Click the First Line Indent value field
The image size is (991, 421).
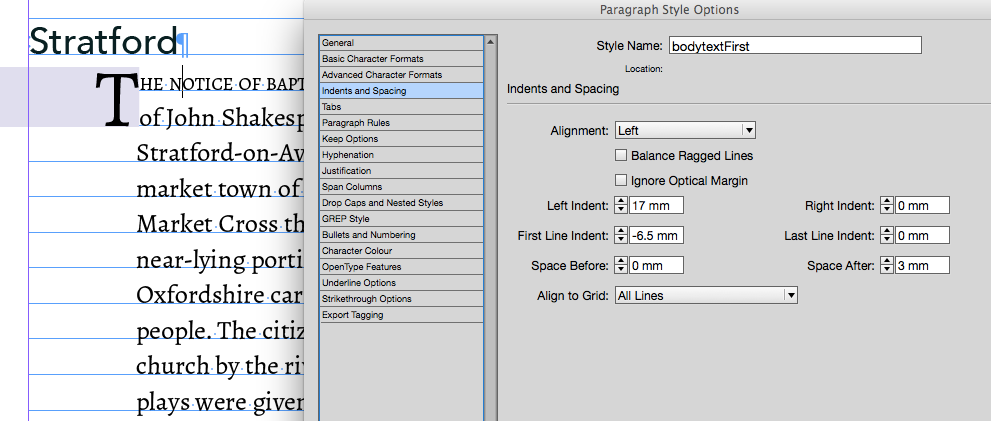(656, 236)
